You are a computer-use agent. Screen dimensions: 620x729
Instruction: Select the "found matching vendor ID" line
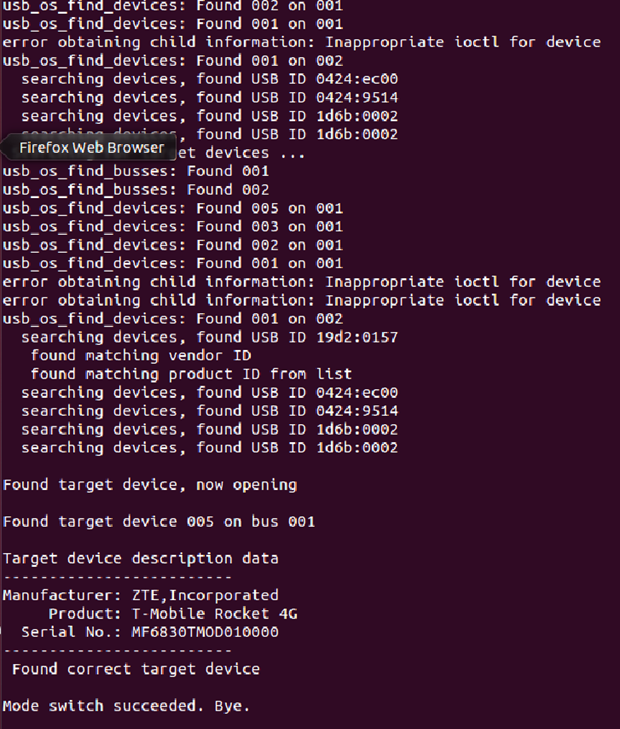pos(140,355)
